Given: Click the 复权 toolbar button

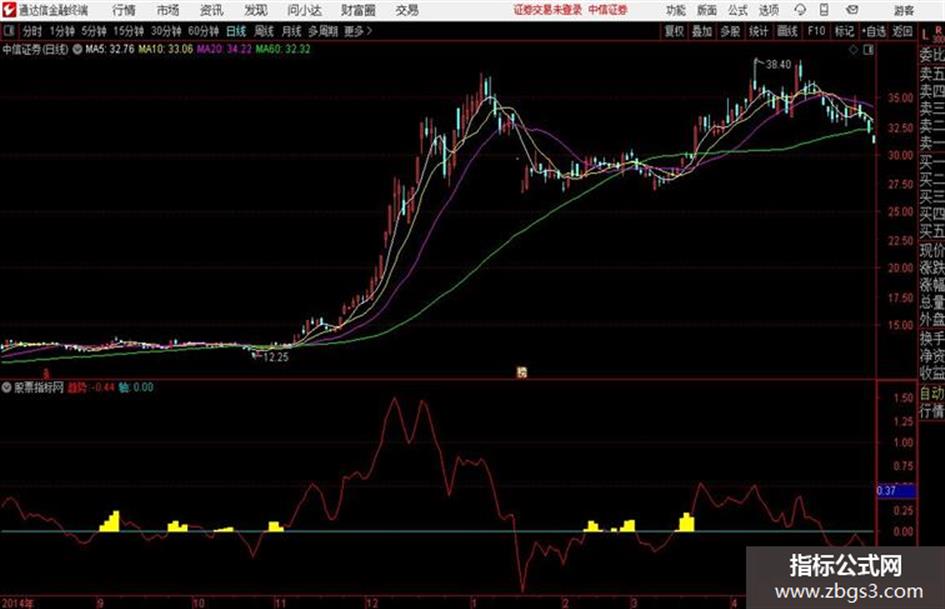Looking at the screenshot, I should pyautogui.click(x=674, y=31).
